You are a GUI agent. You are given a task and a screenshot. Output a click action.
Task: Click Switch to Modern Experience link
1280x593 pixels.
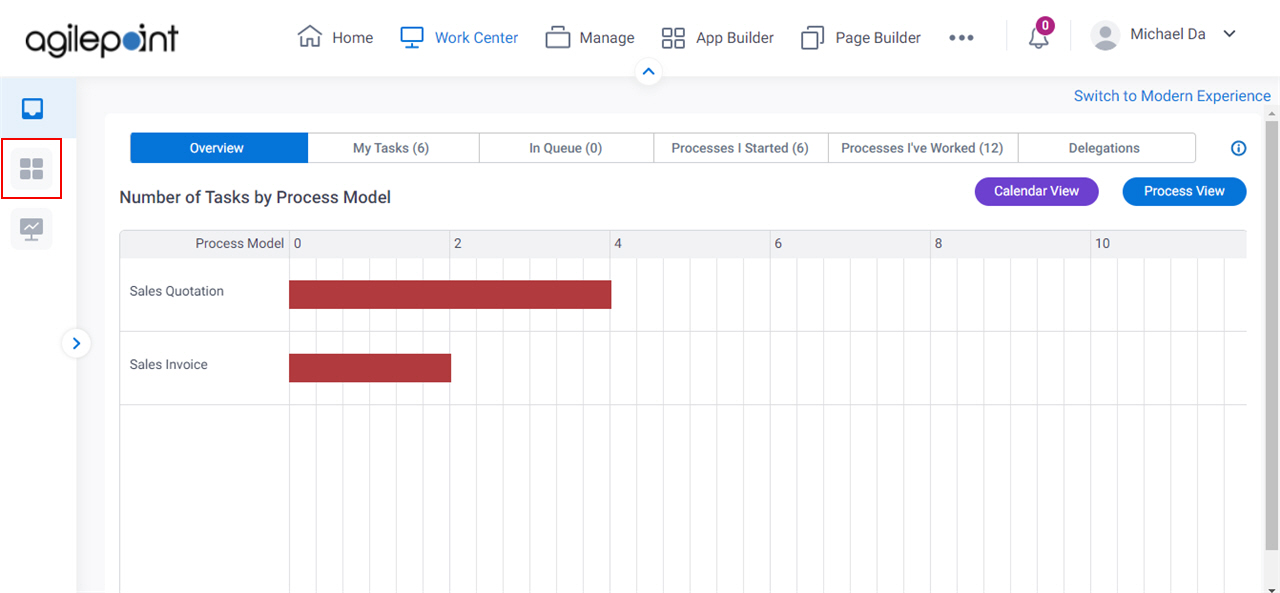(x=1172, y=96)
